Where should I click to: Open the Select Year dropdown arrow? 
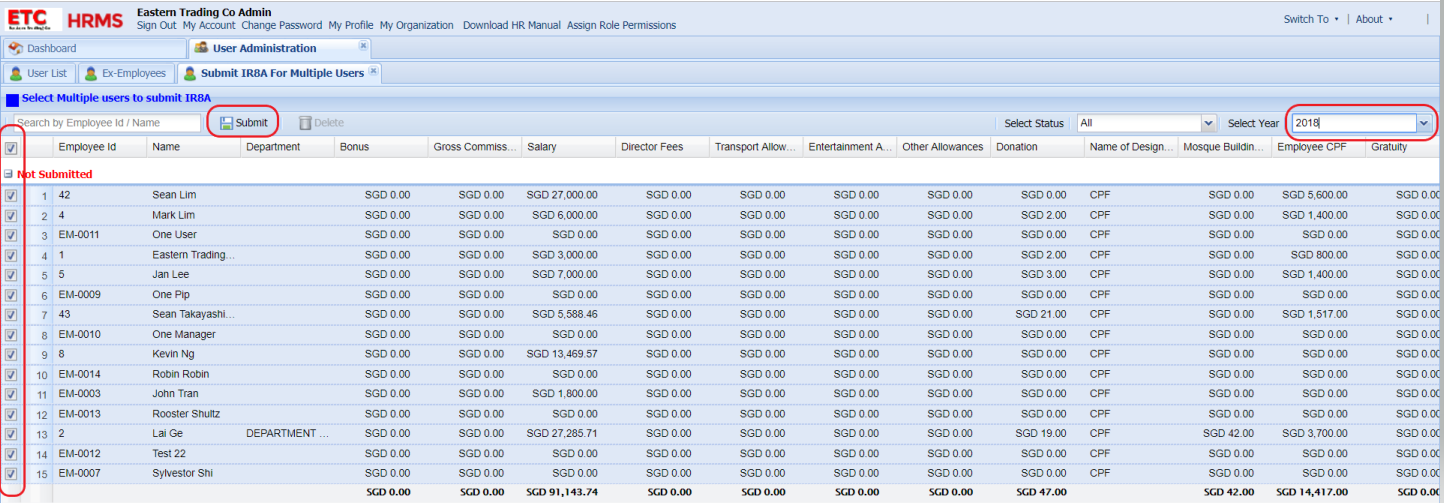[x=1423, y=123]
